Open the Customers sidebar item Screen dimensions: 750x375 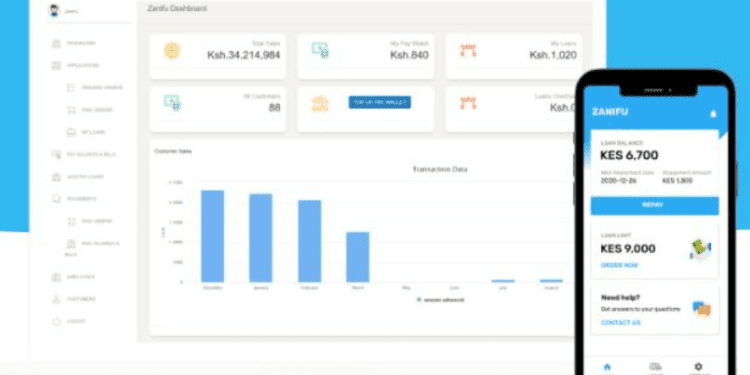point(73,299)
